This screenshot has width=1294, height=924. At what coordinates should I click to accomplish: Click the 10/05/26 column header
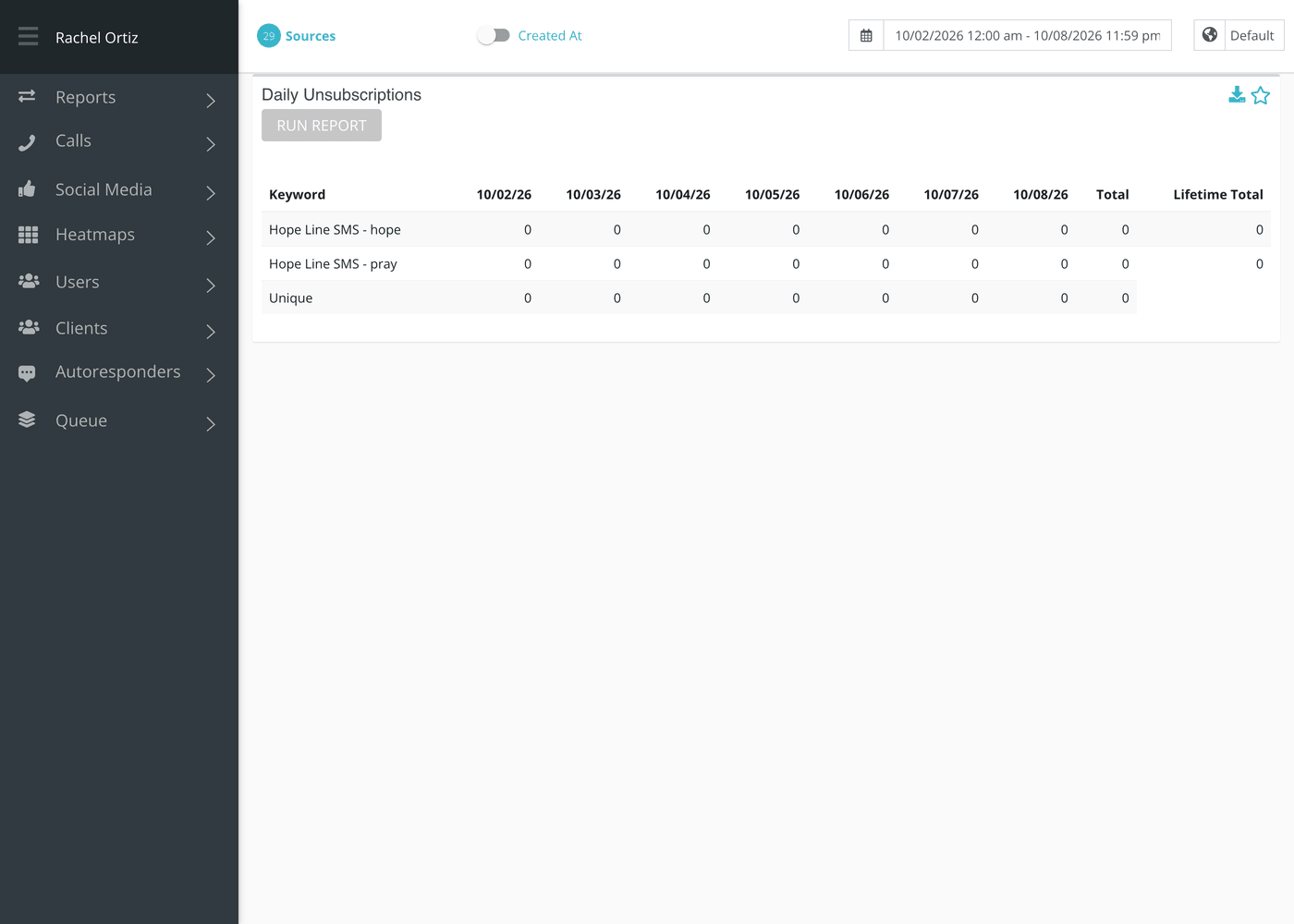click(x=772, y=194)
